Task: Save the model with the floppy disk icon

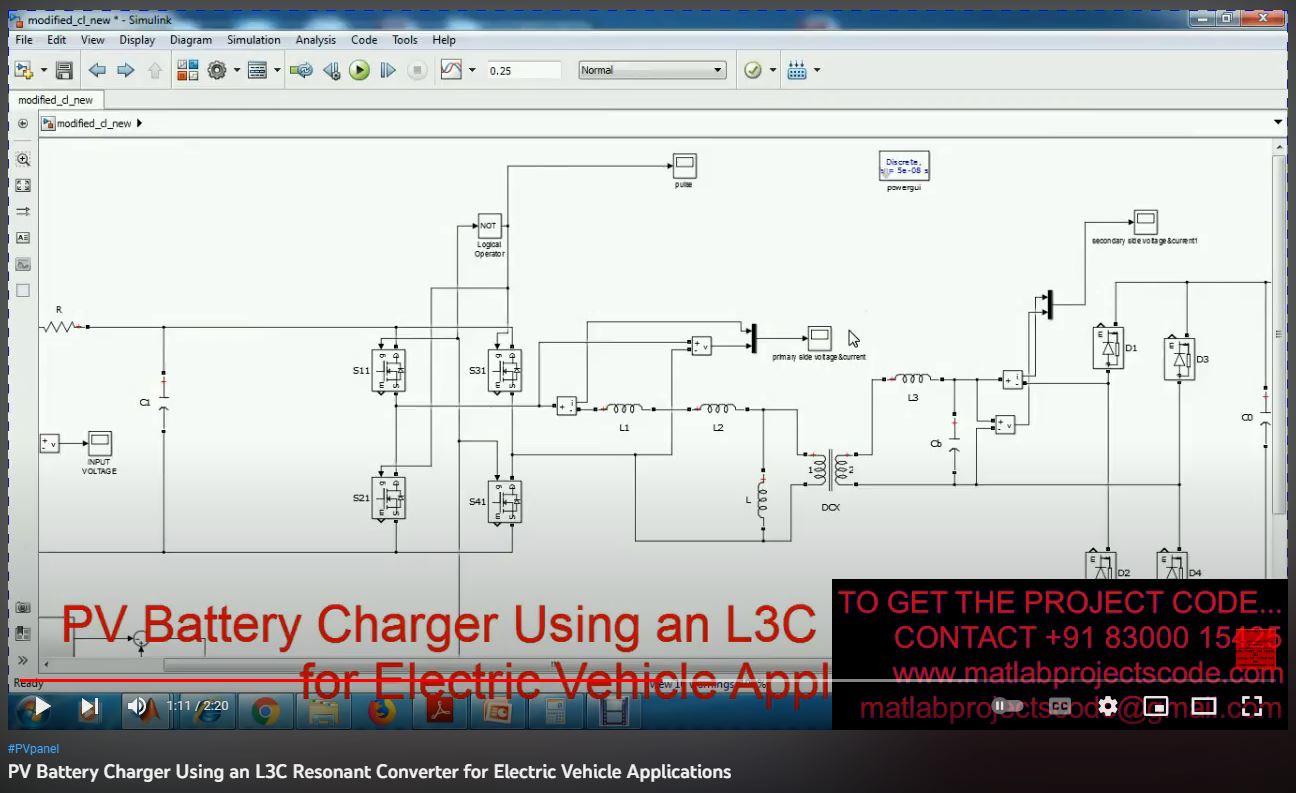Action: [64, 70]
